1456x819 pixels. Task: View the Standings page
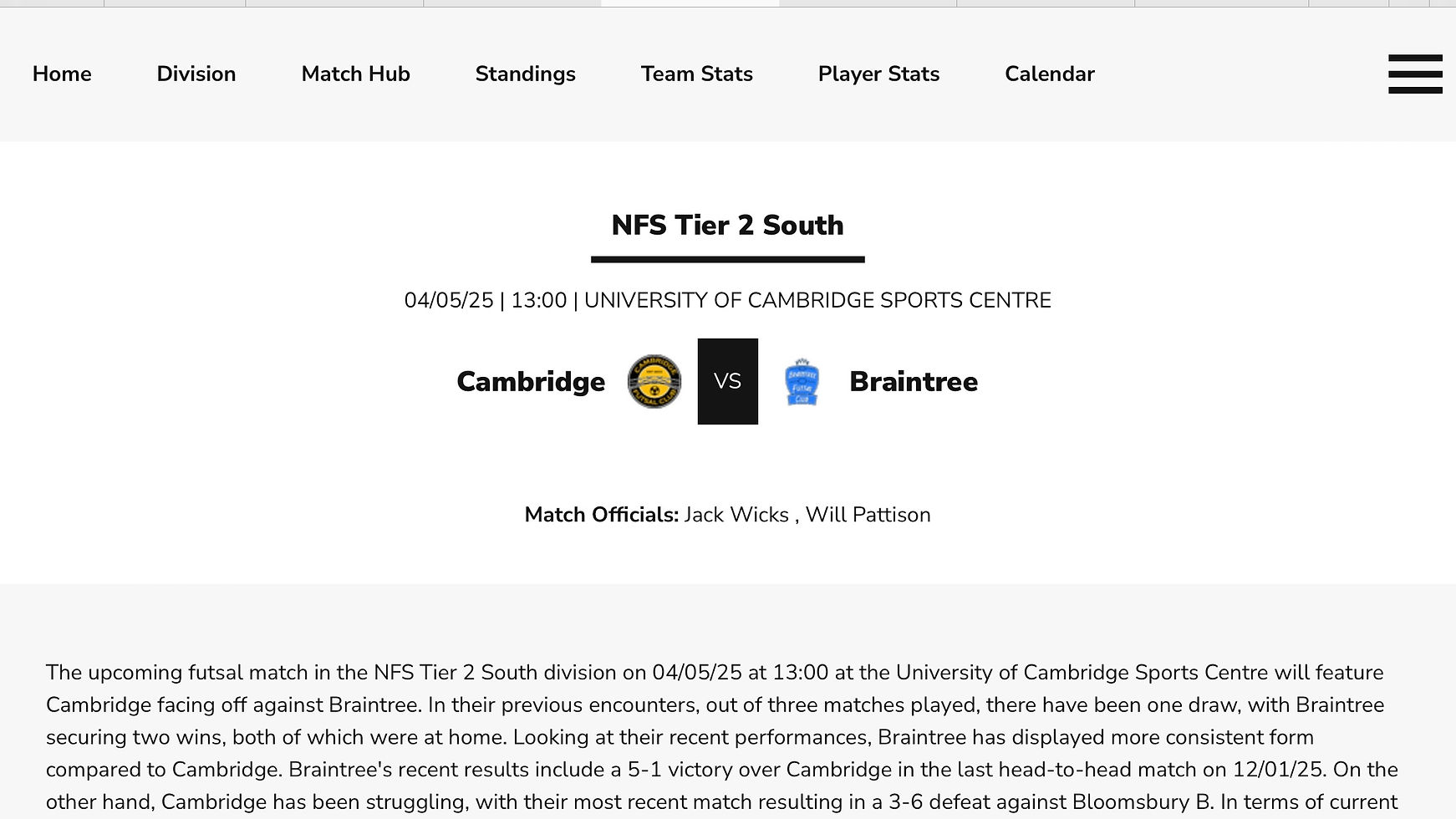pos(525,74)
